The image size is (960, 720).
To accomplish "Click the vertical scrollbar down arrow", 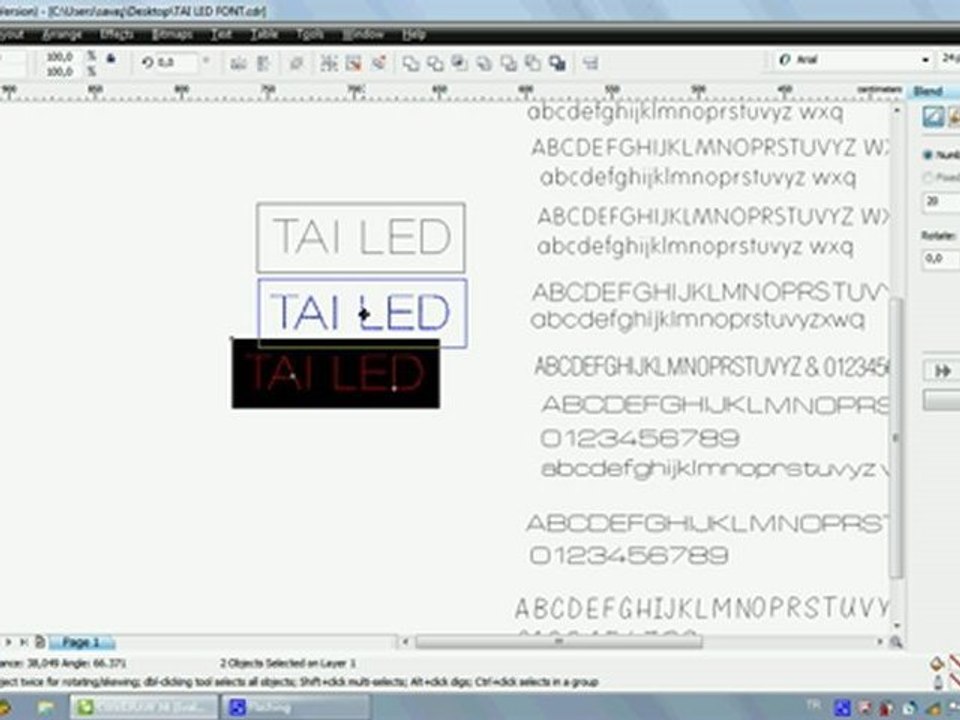I will [896, 625].
